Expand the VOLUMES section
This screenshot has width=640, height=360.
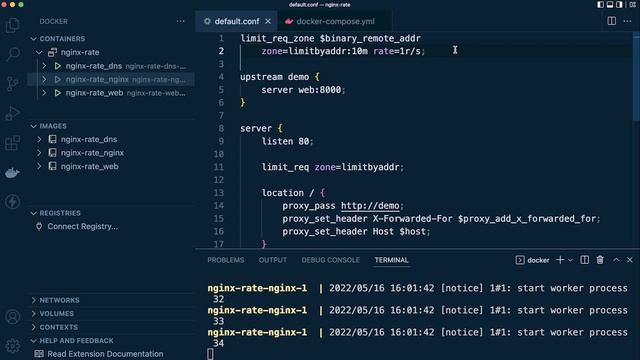coord(33,313)
